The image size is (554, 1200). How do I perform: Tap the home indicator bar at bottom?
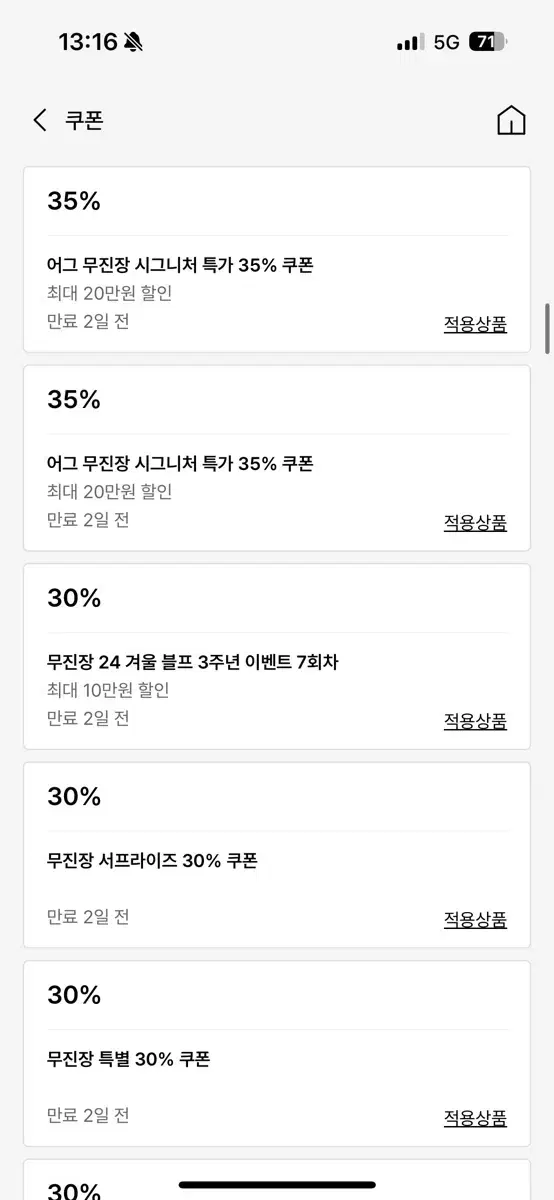277,1185
